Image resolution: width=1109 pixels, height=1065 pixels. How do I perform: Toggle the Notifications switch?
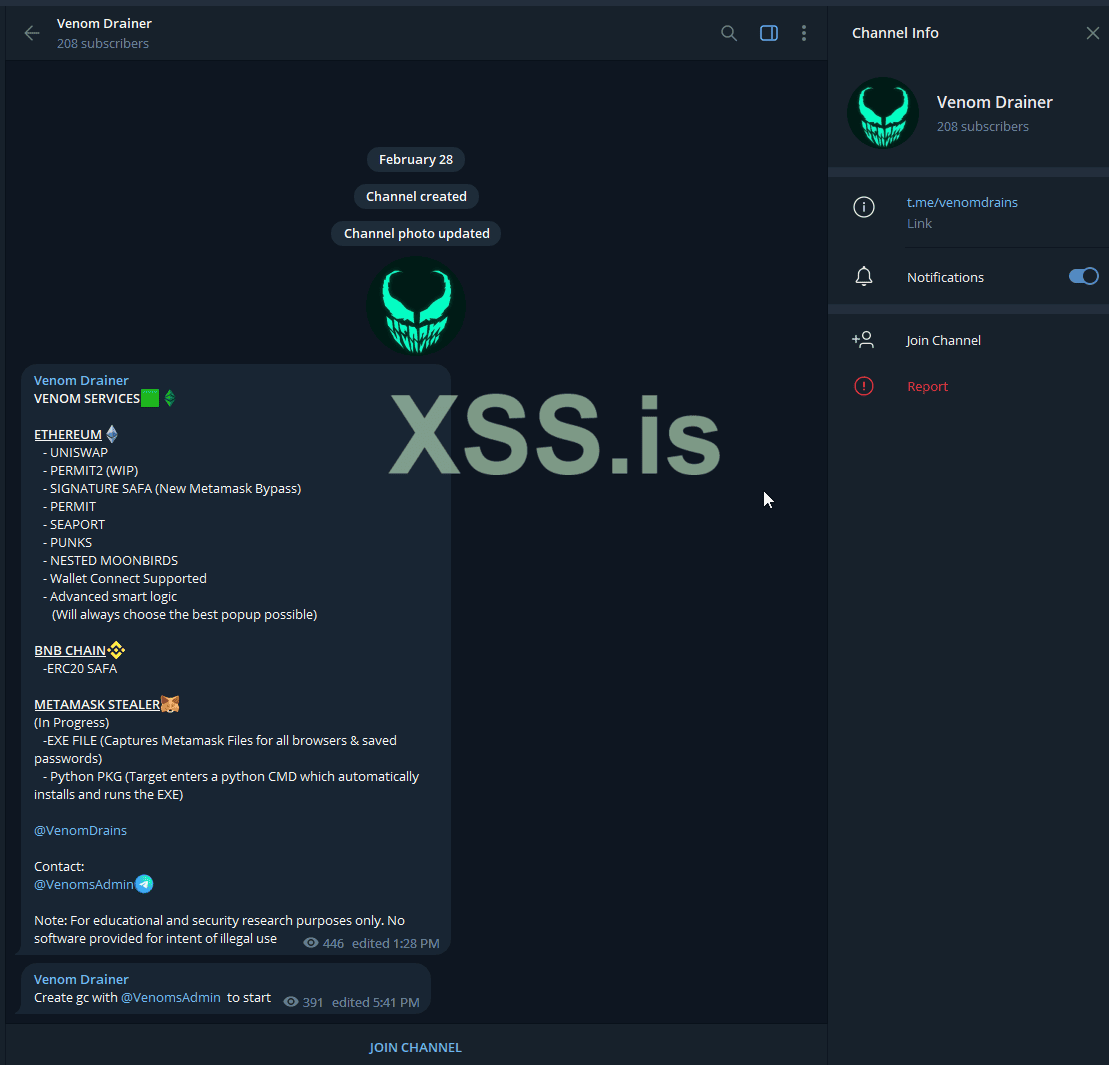point(1083,277)
